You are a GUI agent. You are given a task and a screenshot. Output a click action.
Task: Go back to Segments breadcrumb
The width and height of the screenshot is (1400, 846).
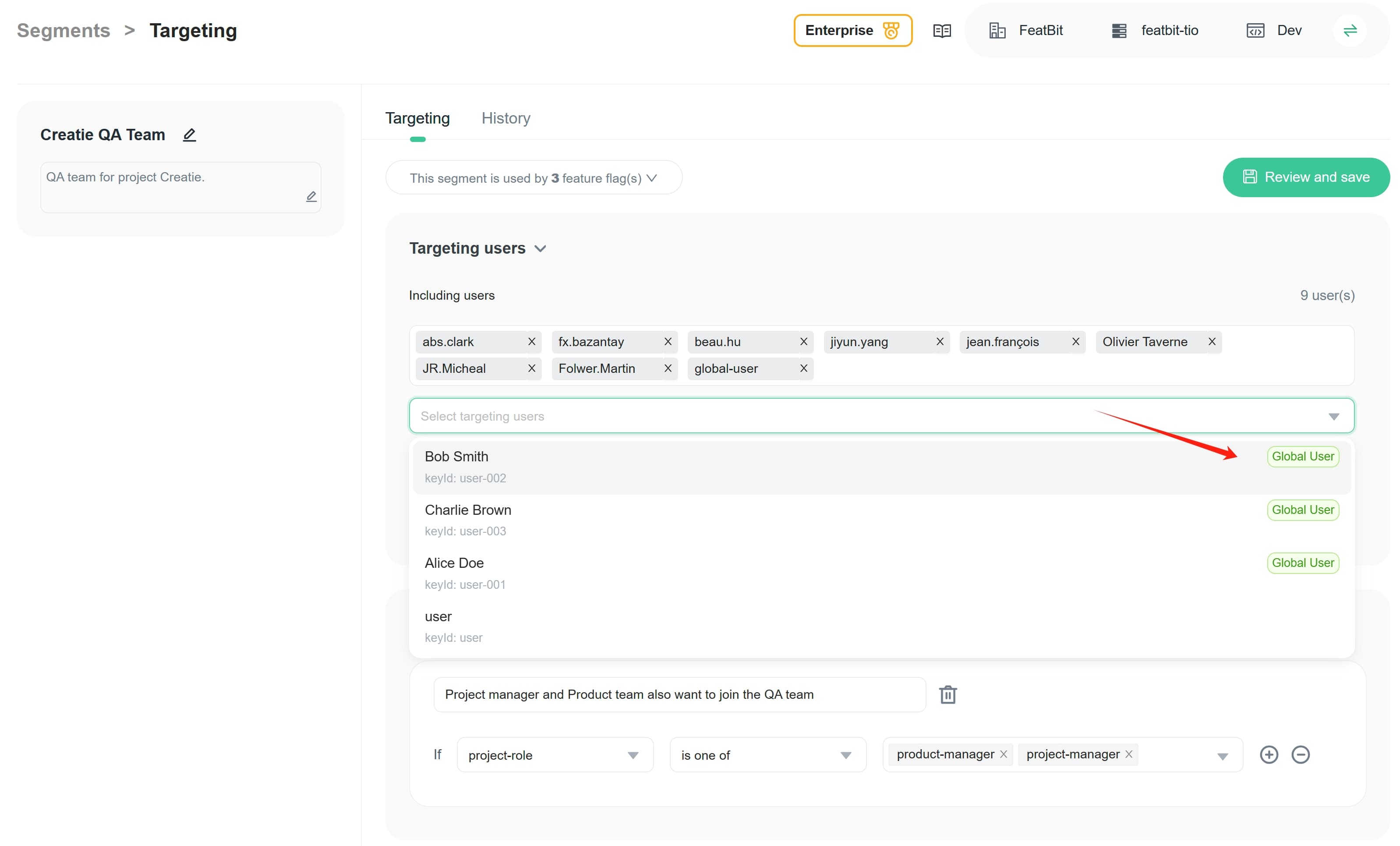tap(64, 31)
